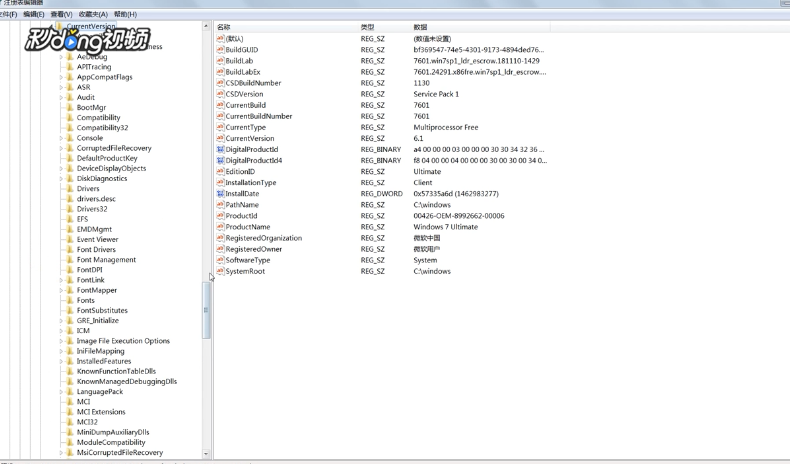Screen dimensions: 790x464
Task: Click the ProductId value icon
Action: pyautogui.click(x=220, y=216)
